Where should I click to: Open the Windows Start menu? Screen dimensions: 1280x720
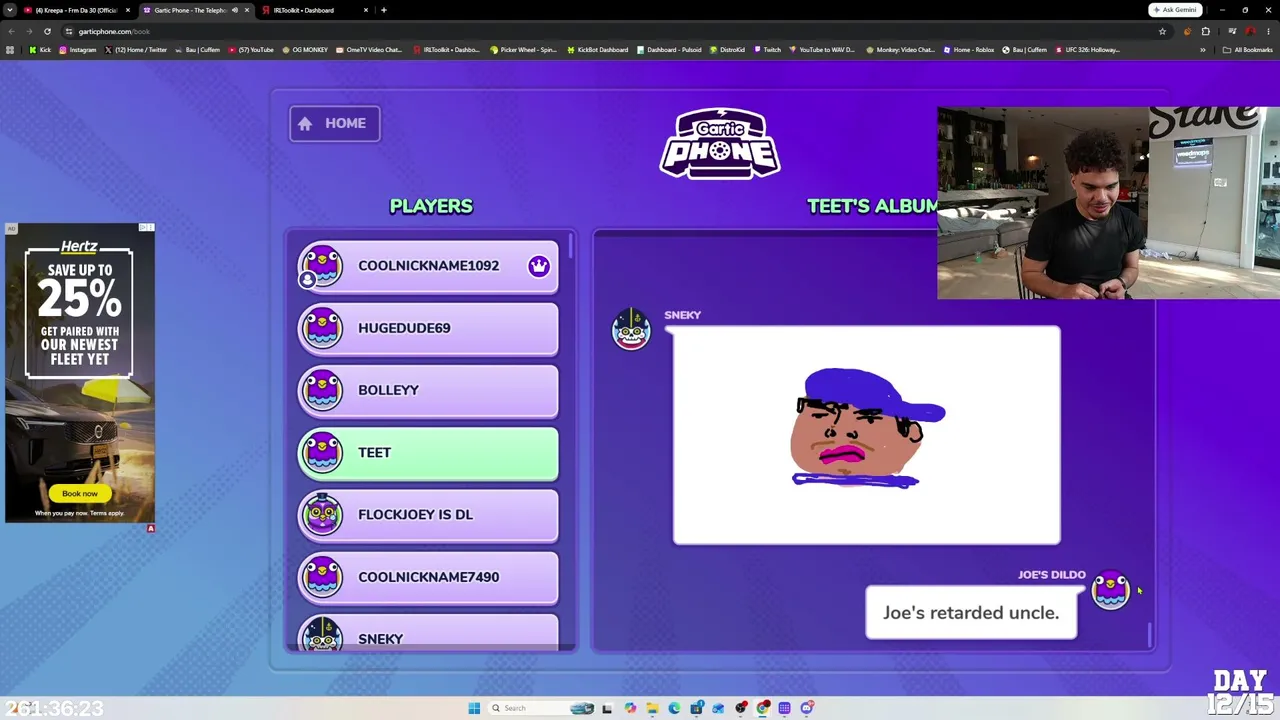pyautogui.click(x=474, y=708)
